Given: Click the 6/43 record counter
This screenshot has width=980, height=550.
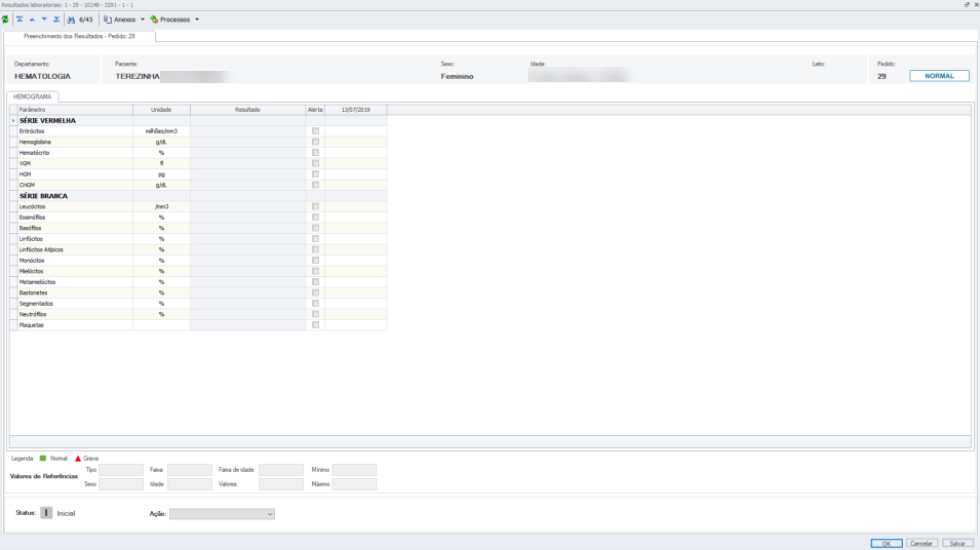Looking at the screenshot, I should 86,20.
